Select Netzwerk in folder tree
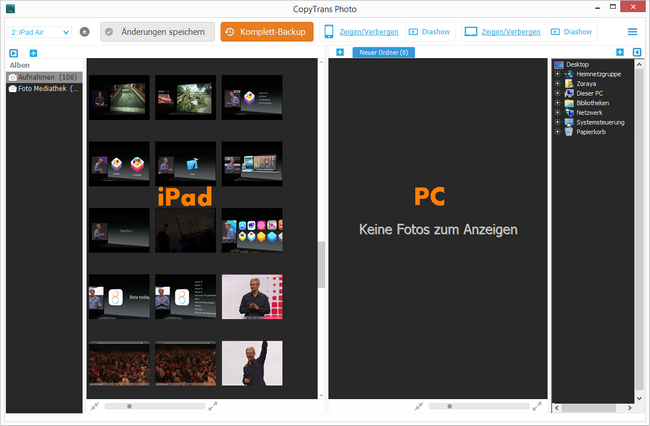Viewport: 650px width, 426px height. (589, 112)
